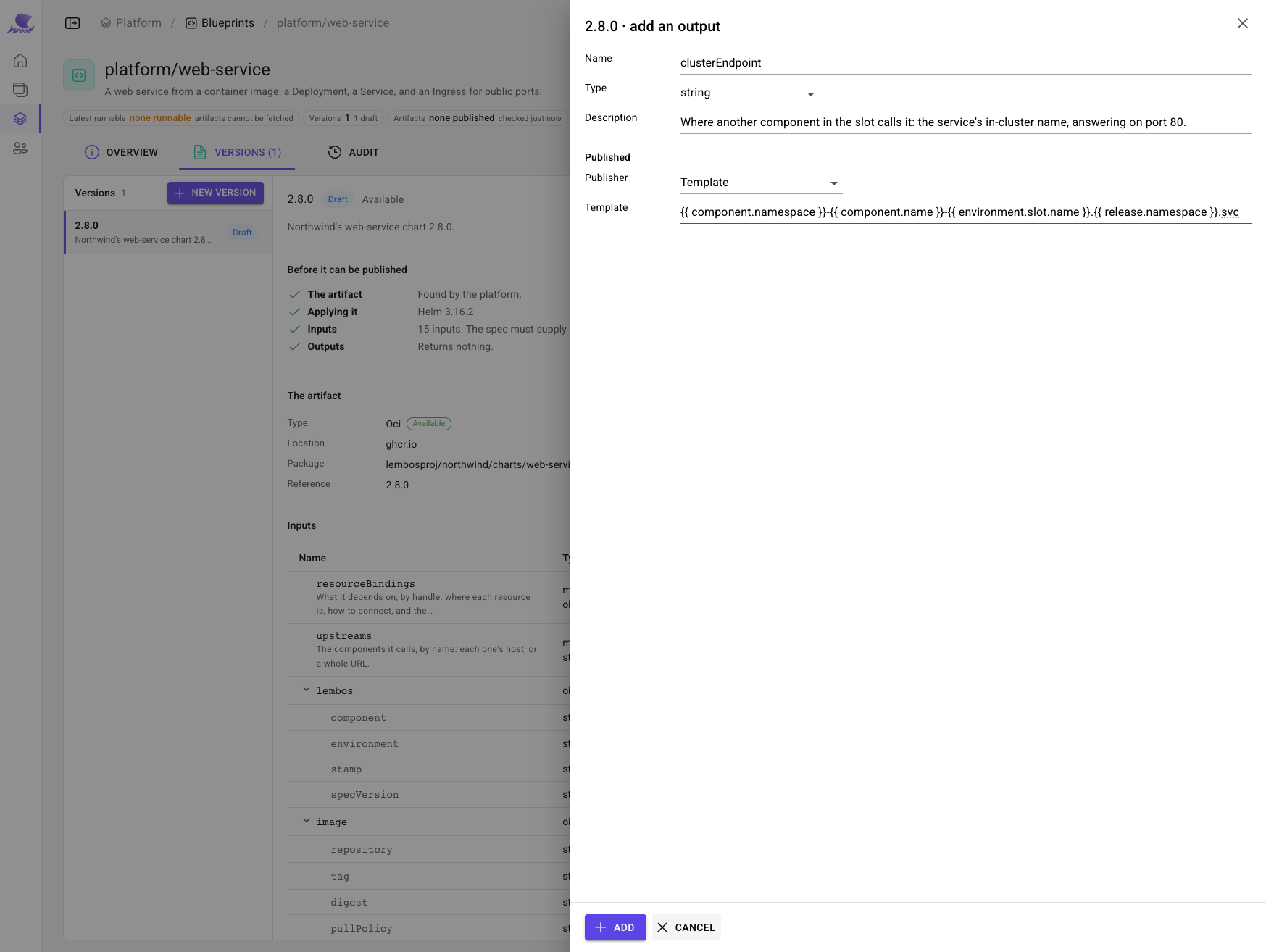
Task: Click the specVersion input row
Action: coord(429,795)
